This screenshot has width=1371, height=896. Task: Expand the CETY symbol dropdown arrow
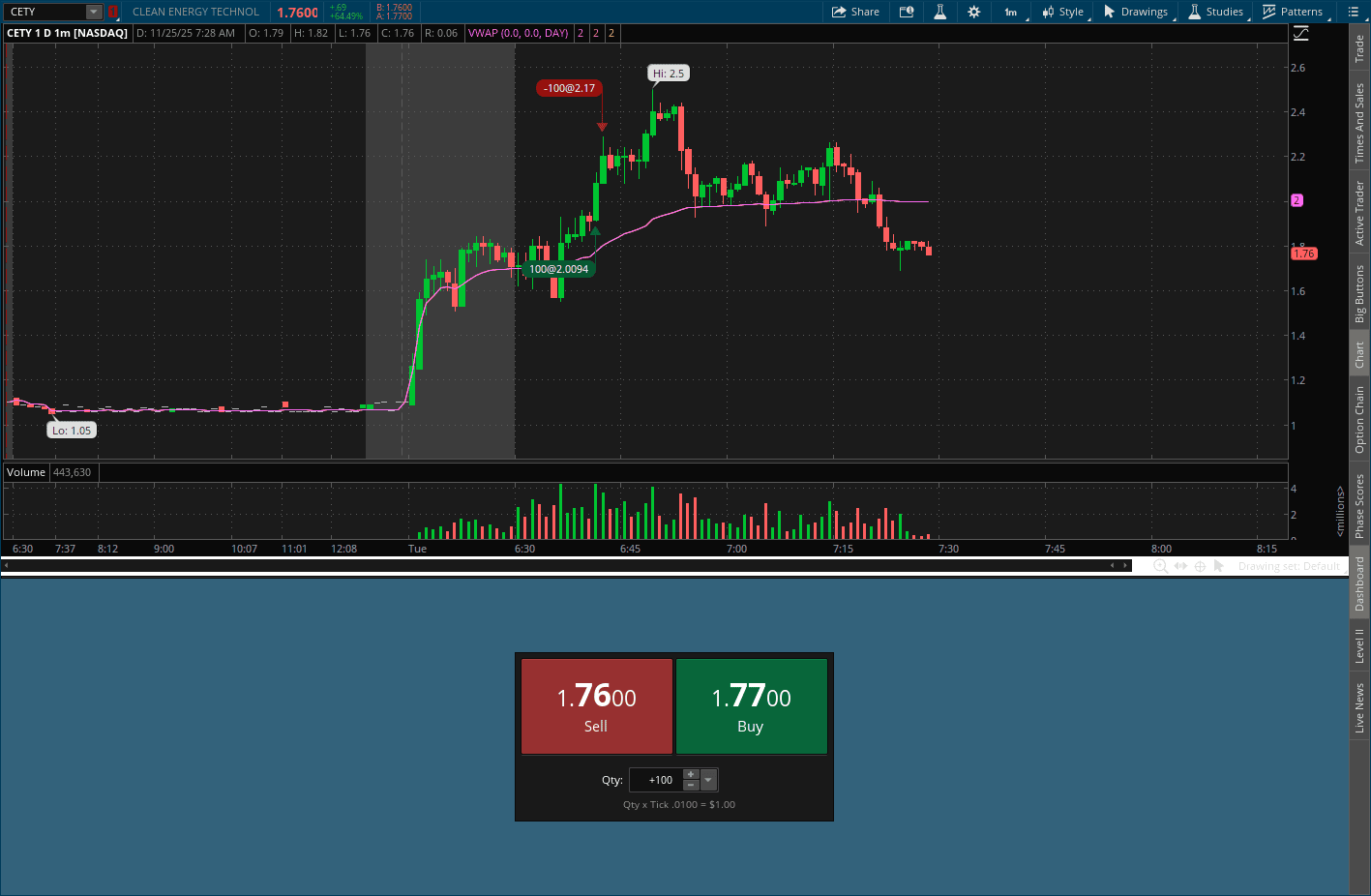pos(94,12)
